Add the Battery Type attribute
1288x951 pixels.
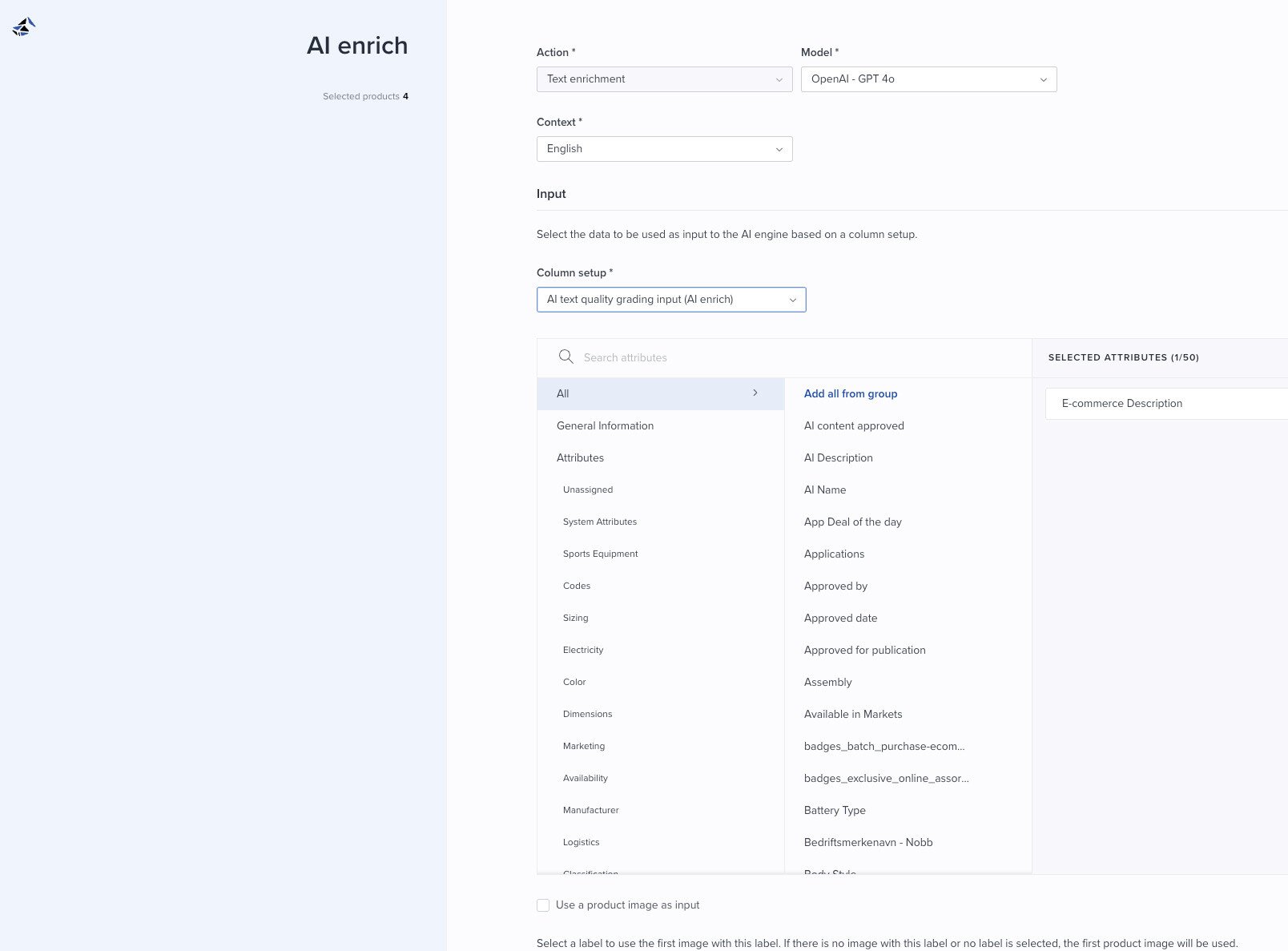click(834, 811)
